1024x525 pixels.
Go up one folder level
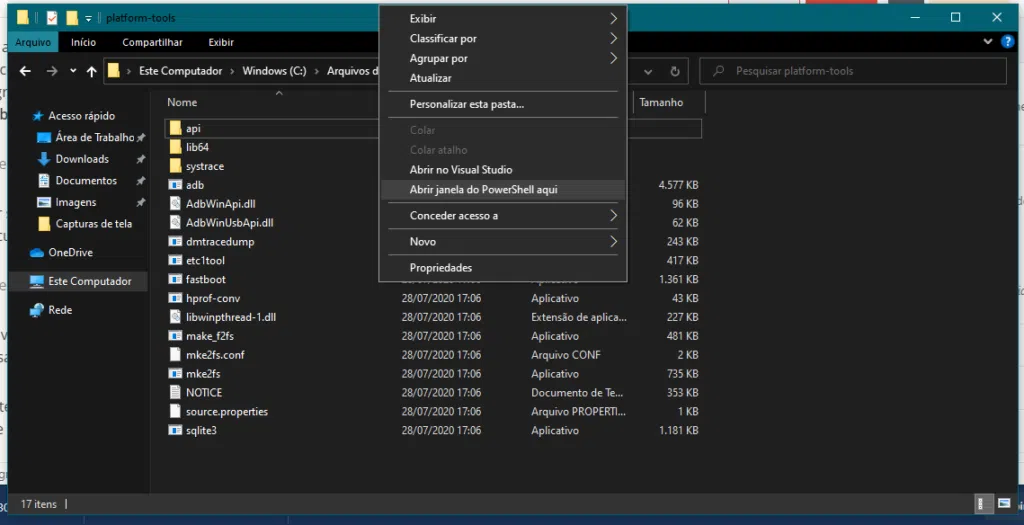coord(91,71)
